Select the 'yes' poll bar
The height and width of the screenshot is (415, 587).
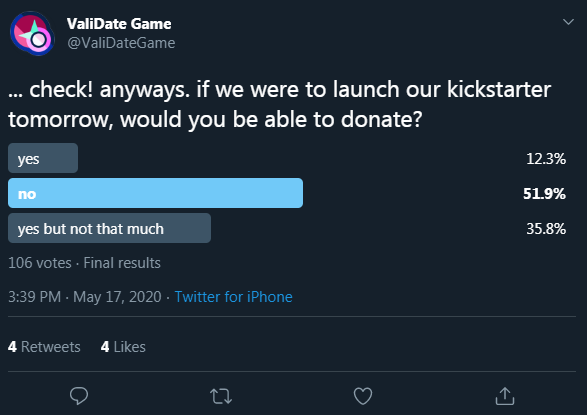coord(43,158)
